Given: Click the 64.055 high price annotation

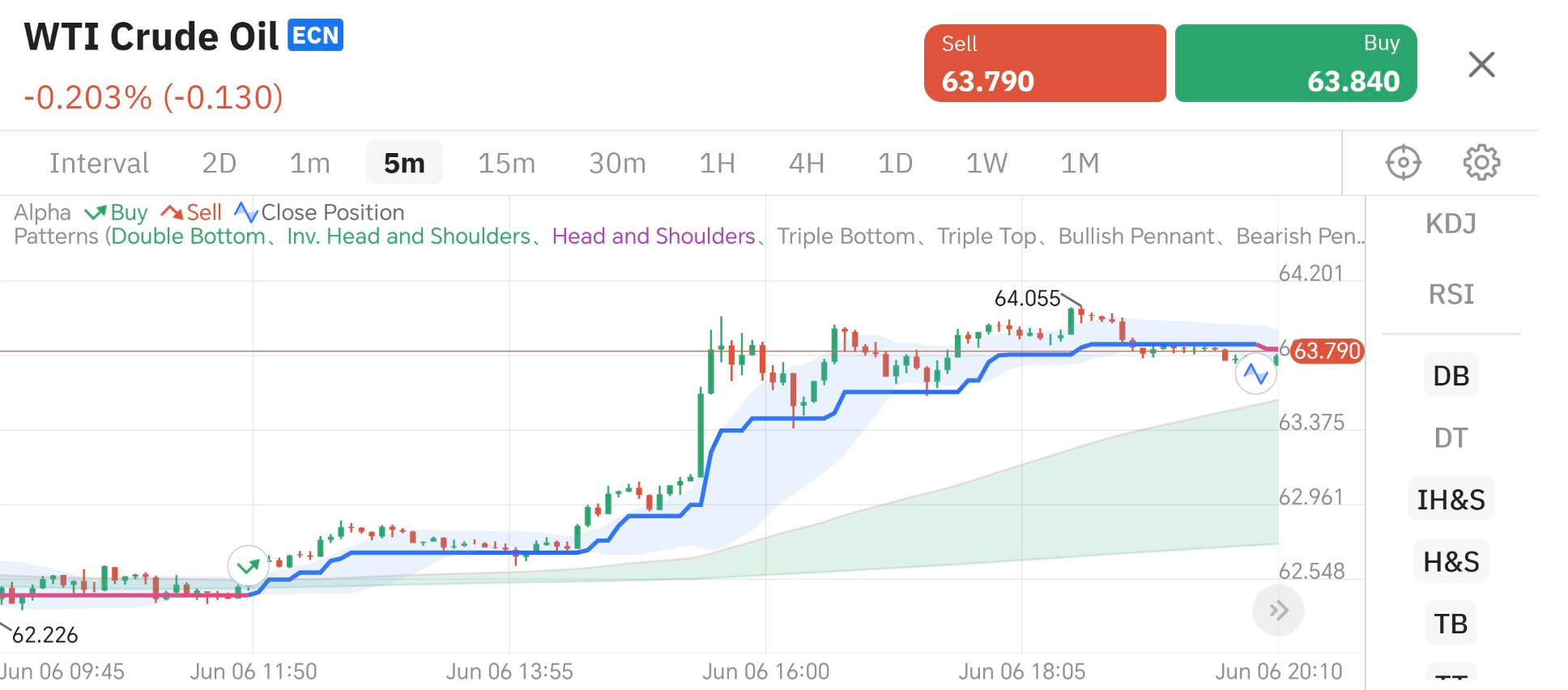Looking at the screenshot, I should click(1027, 299).
